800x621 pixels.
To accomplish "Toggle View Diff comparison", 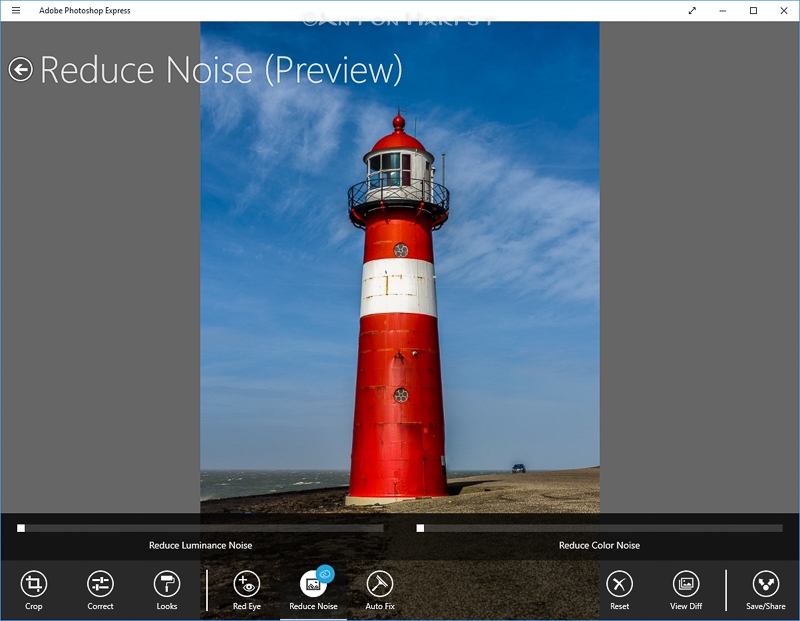I will pos(686,584).
